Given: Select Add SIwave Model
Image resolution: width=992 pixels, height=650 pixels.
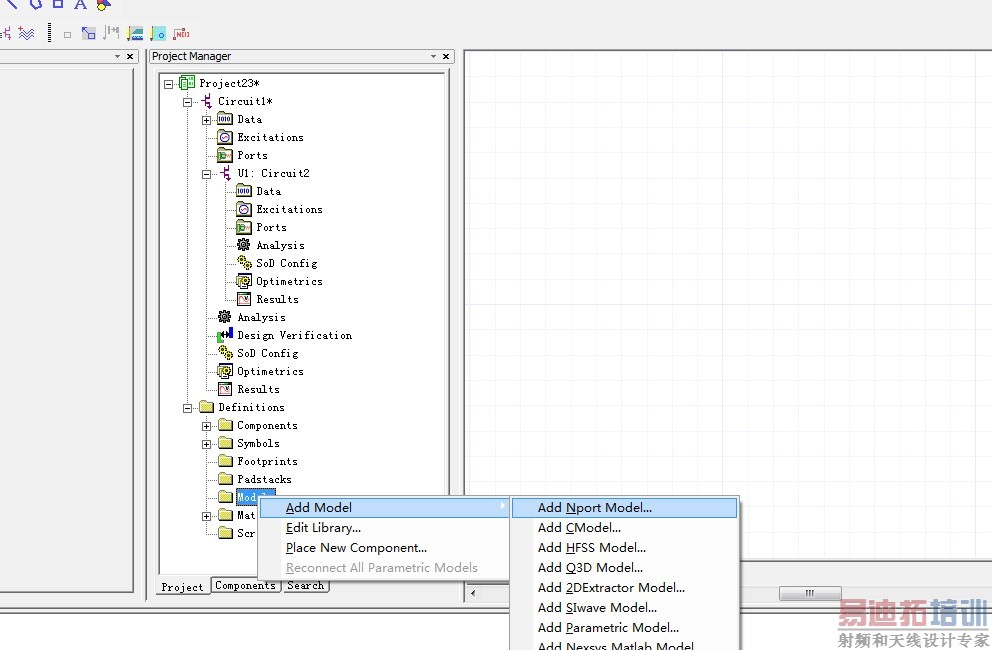Looking at the screenshot, I should 624,608.
